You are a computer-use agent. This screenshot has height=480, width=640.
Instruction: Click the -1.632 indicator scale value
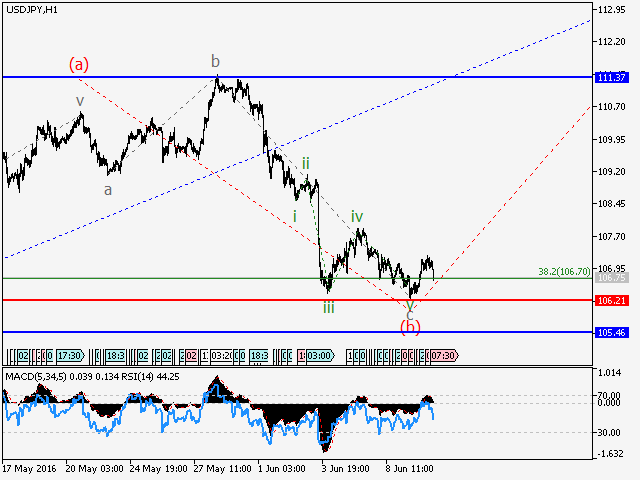(609, 453)
